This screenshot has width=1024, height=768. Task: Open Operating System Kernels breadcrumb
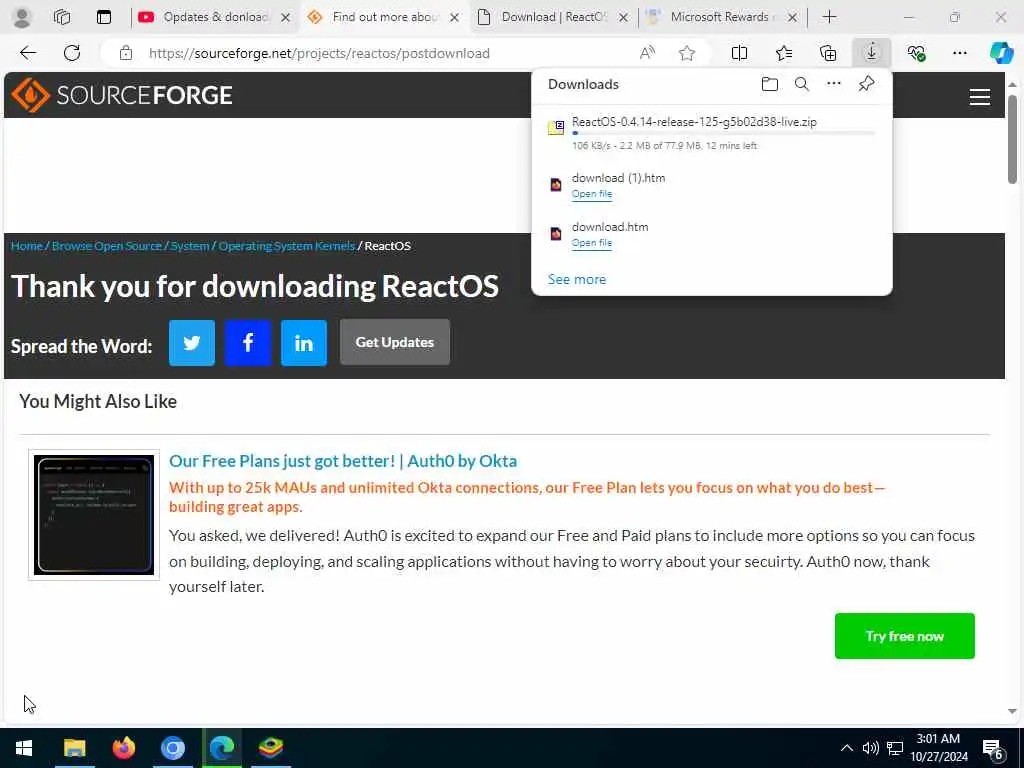pyautogui.click(x=287, y=246)
